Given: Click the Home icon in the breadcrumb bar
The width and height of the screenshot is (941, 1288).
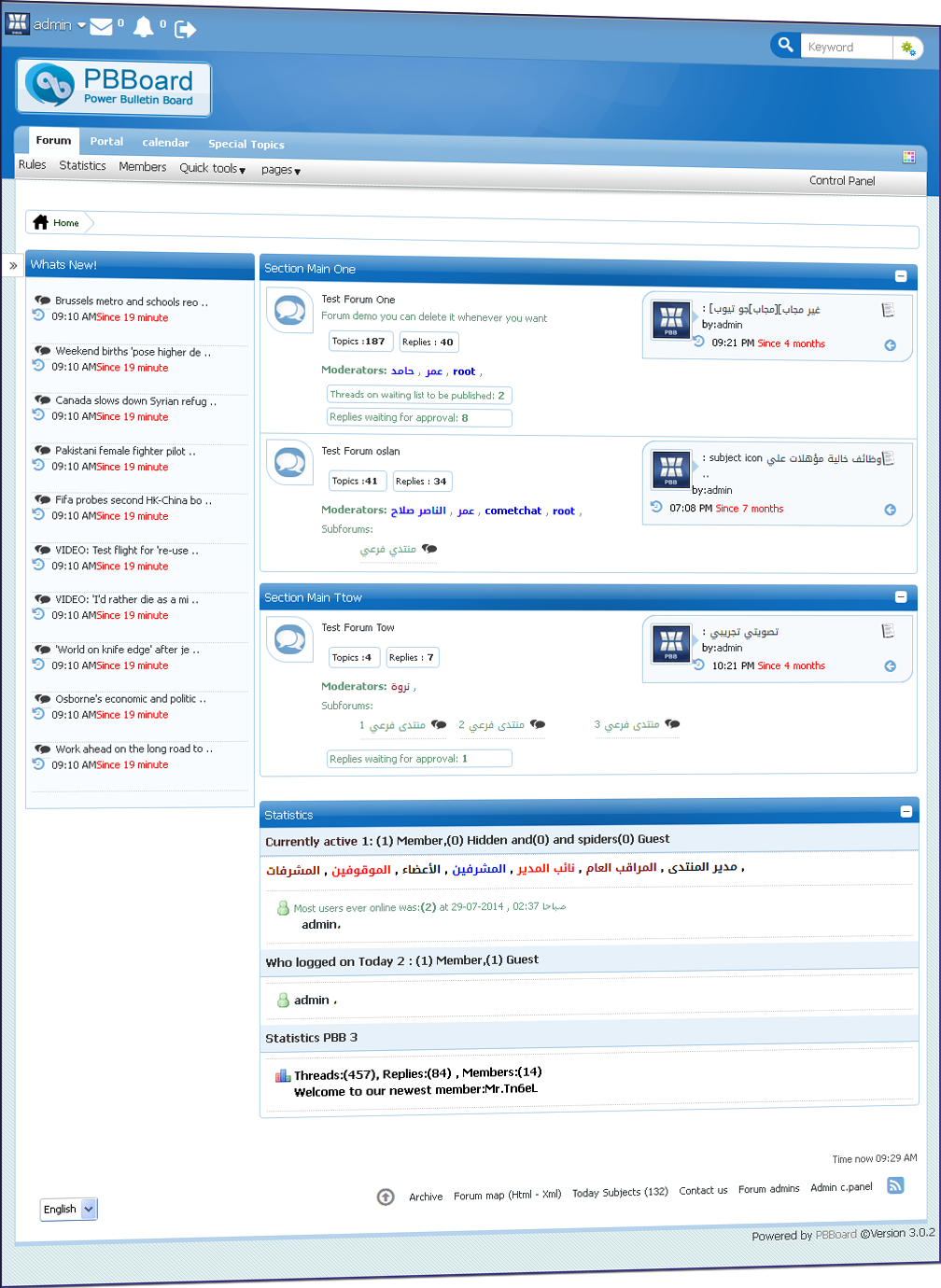Looking at the screenshot, I should (40, 222).
